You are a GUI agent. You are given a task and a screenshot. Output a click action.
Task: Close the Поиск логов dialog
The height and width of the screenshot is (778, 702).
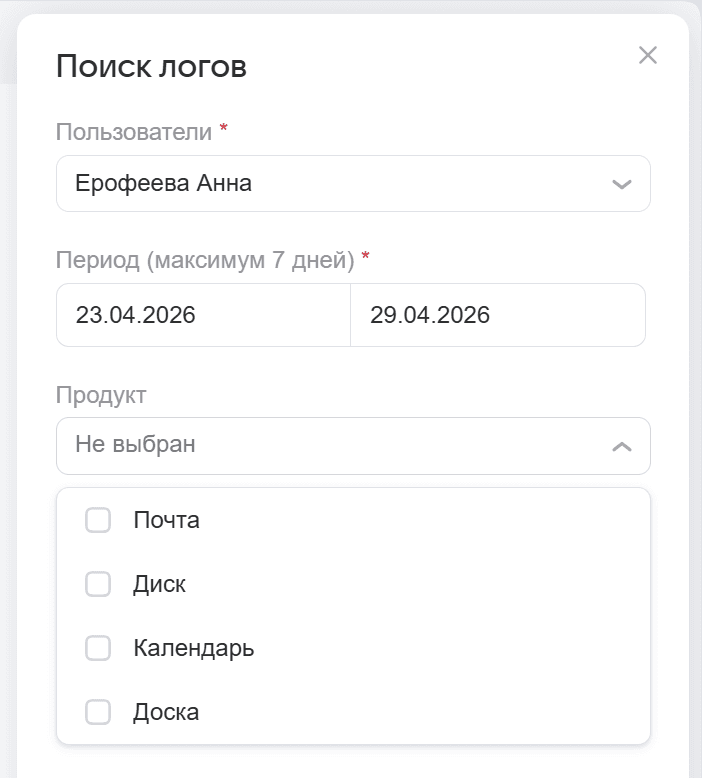pos(647,55)
